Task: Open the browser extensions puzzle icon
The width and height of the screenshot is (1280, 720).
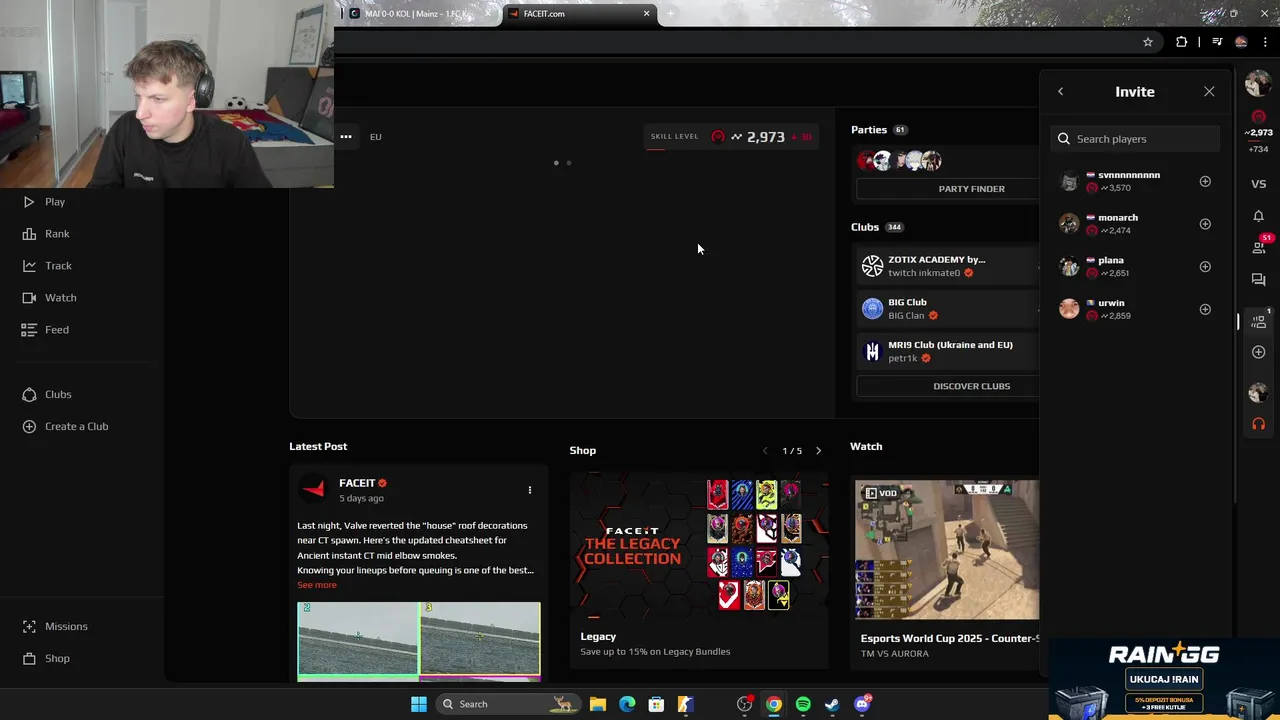Action: (1182, 42)
